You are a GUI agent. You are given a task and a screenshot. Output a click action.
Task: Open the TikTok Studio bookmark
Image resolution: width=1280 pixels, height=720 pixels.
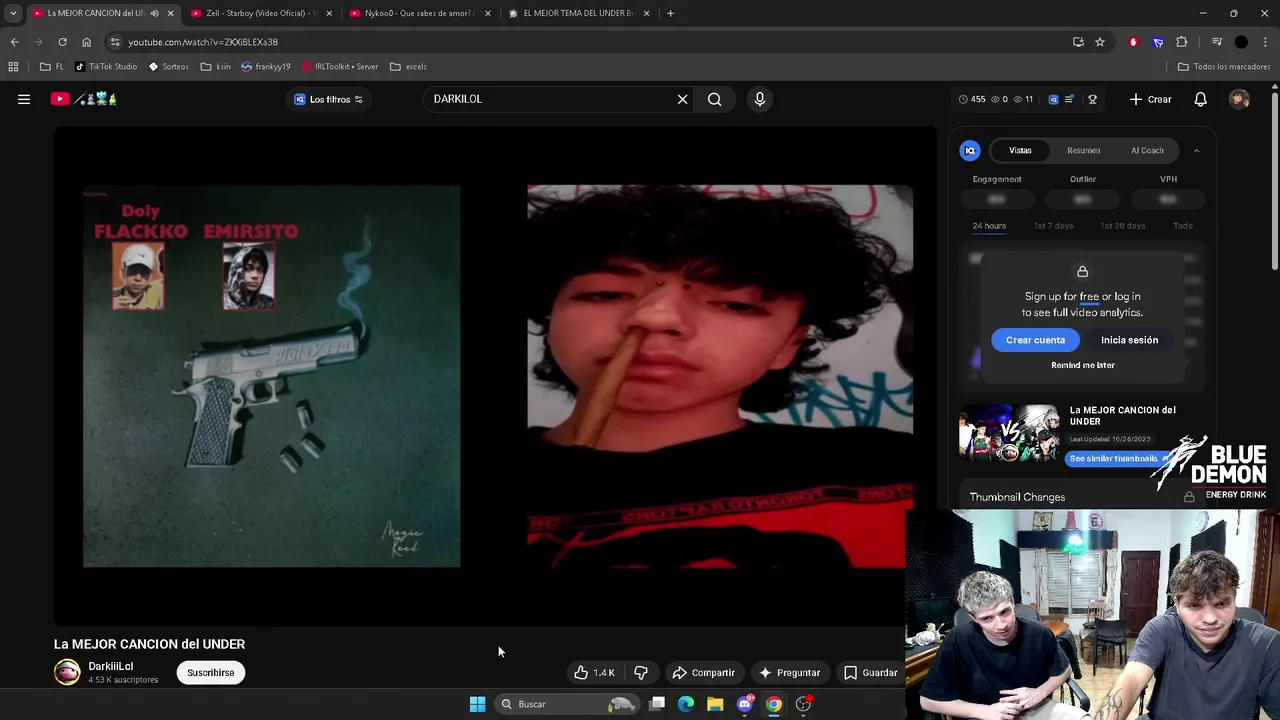106,67
